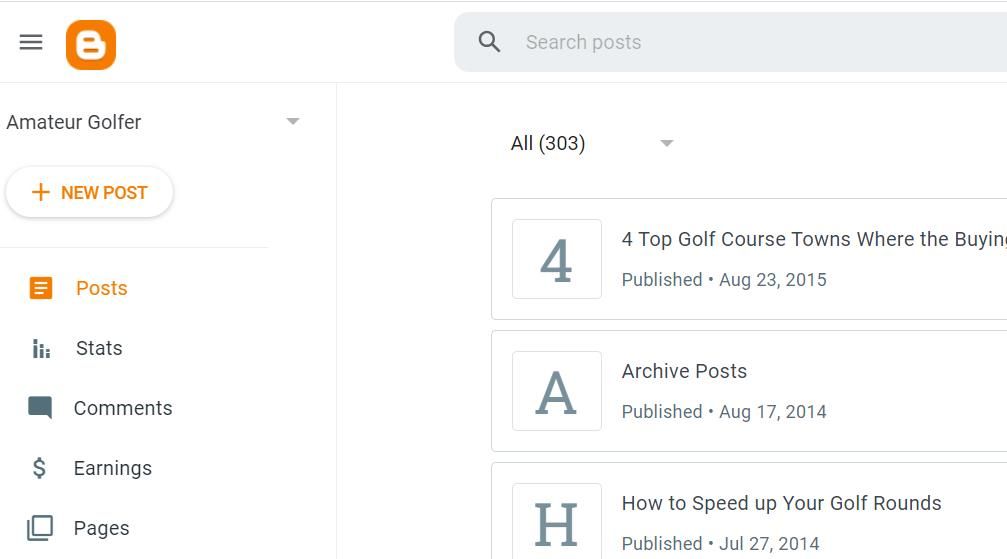1007x559 pixels.
Task: Select Stats in the sidebar menu
Action: pos(99,348)
